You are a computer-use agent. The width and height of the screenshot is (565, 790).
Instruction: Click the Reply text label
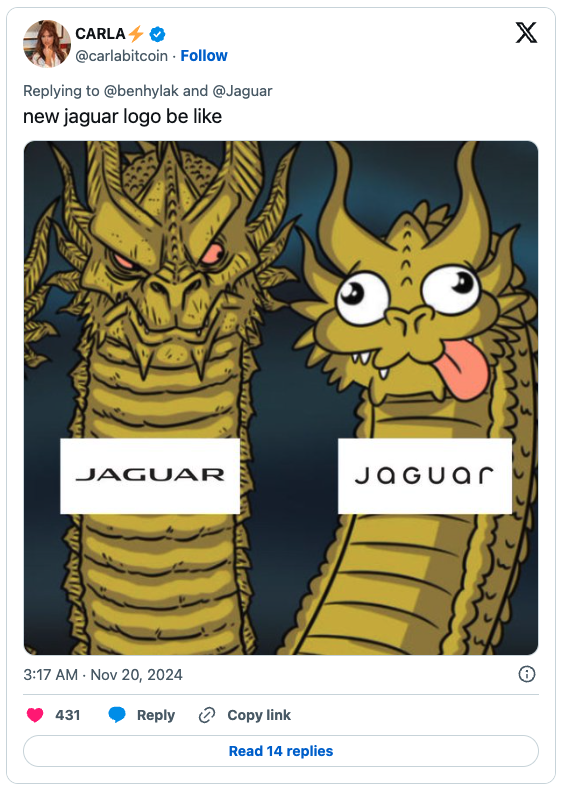pos(156,715)
